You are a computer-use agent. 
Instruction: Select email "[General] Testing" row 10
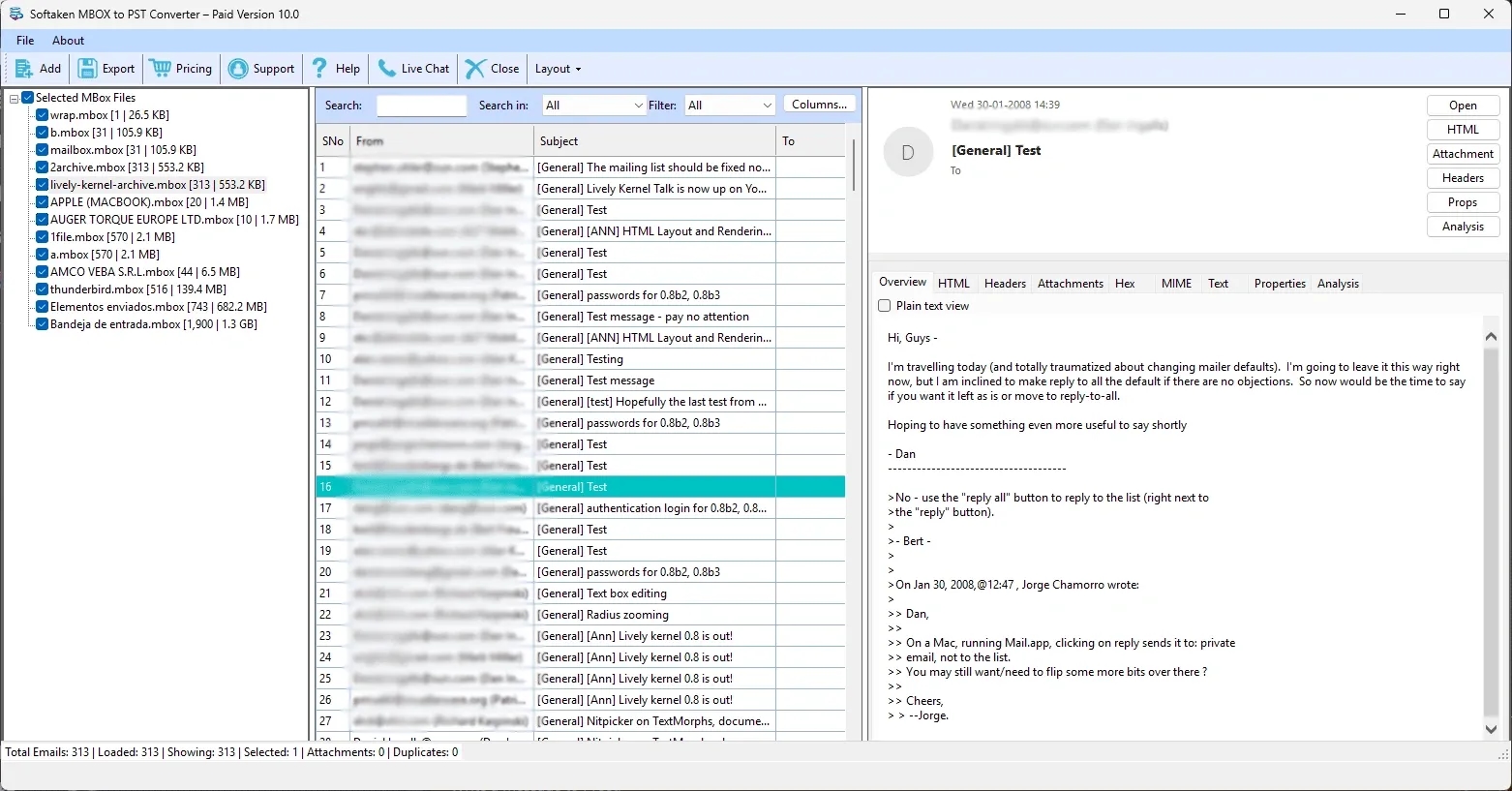click(x=581, y=359)
